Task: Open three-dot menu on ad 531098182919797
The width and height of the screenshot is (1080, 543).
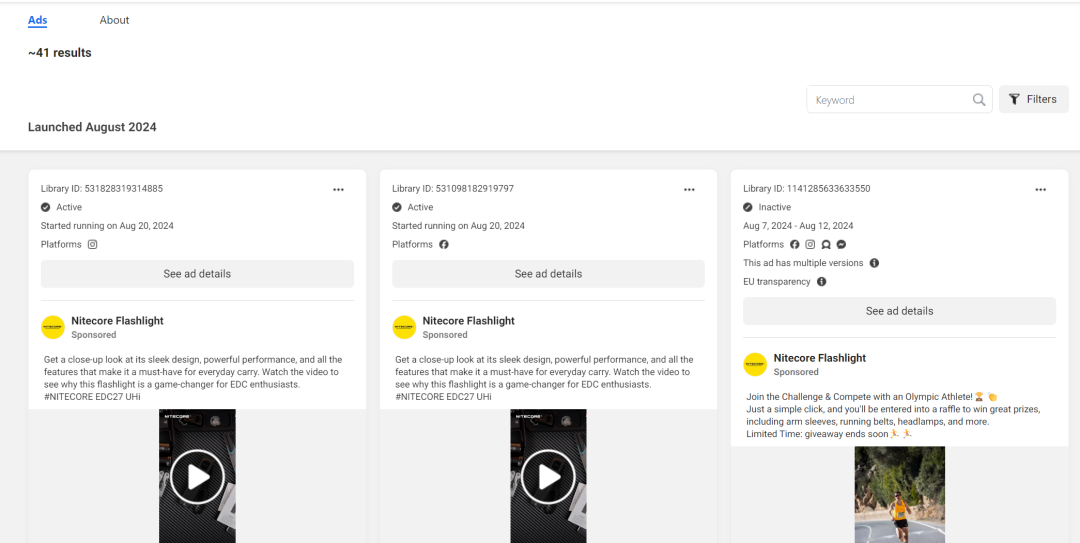Action: click(689, 189)
